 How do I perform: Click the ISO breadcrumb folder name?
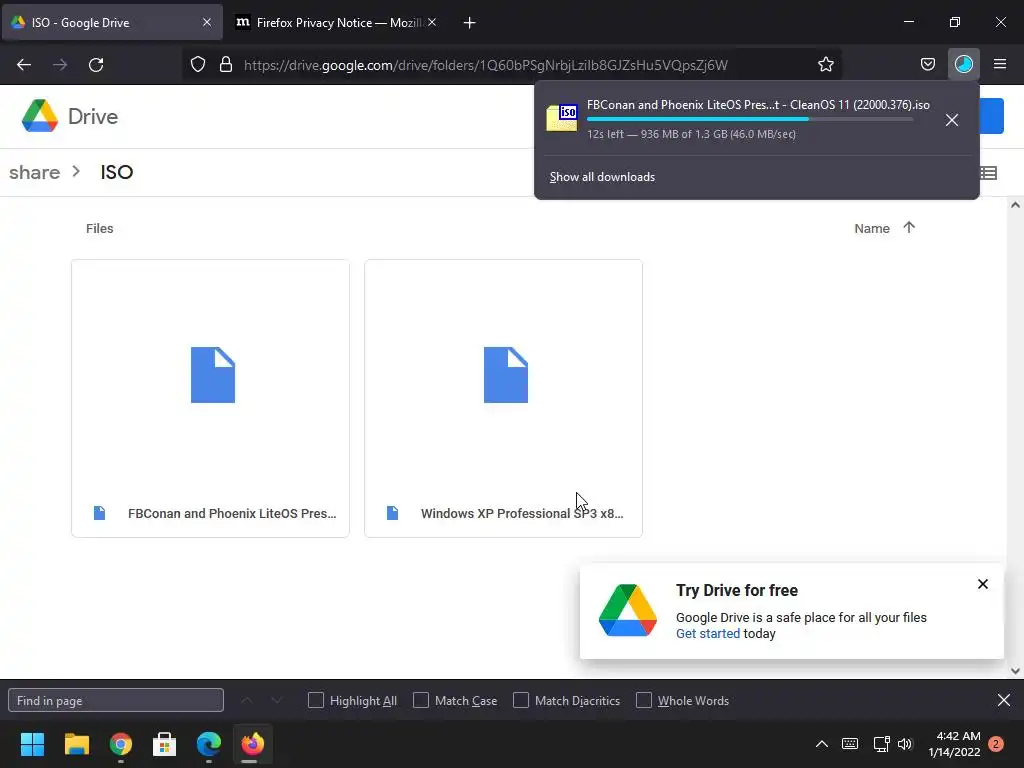pos(117,172)
